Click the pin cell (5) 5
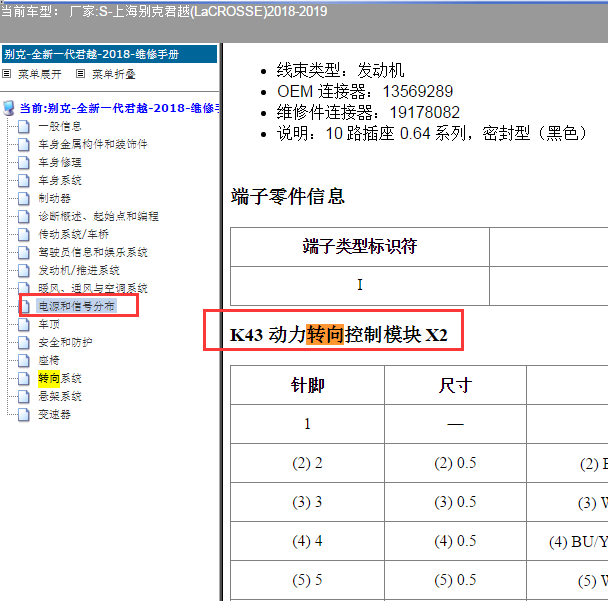This screenshot has height=601, width=608. pos(307,580)
